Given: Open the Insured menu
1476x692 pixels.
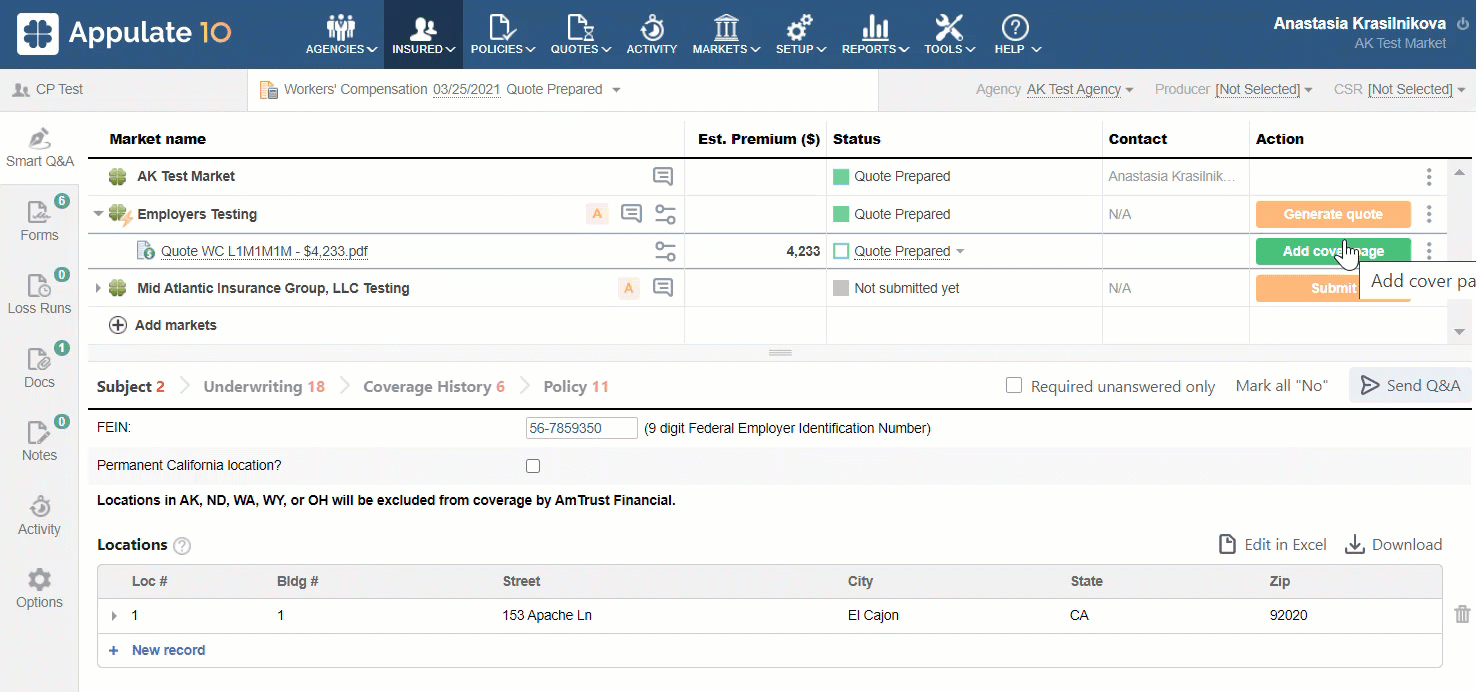Looking at the screenshot, I should coord(423,34).
